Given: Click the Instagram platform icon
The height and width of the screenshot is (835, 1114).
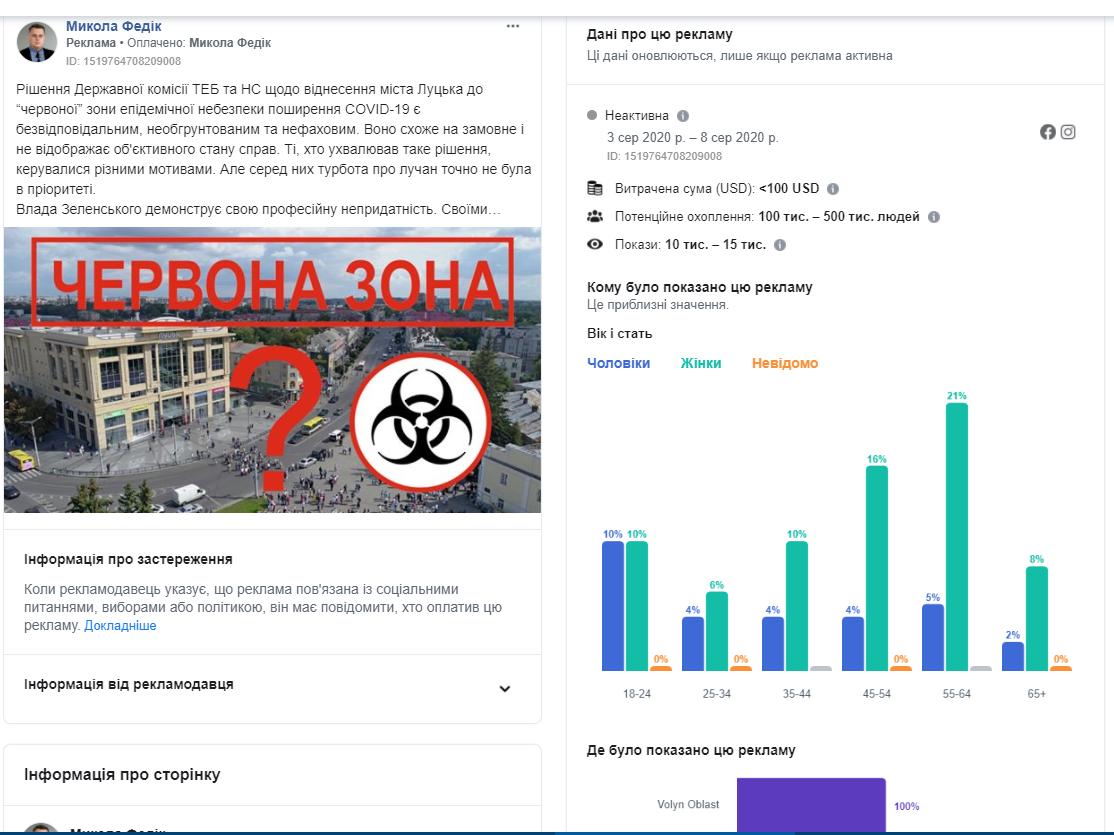Looking at the screenshot, I should [1068, 132].
